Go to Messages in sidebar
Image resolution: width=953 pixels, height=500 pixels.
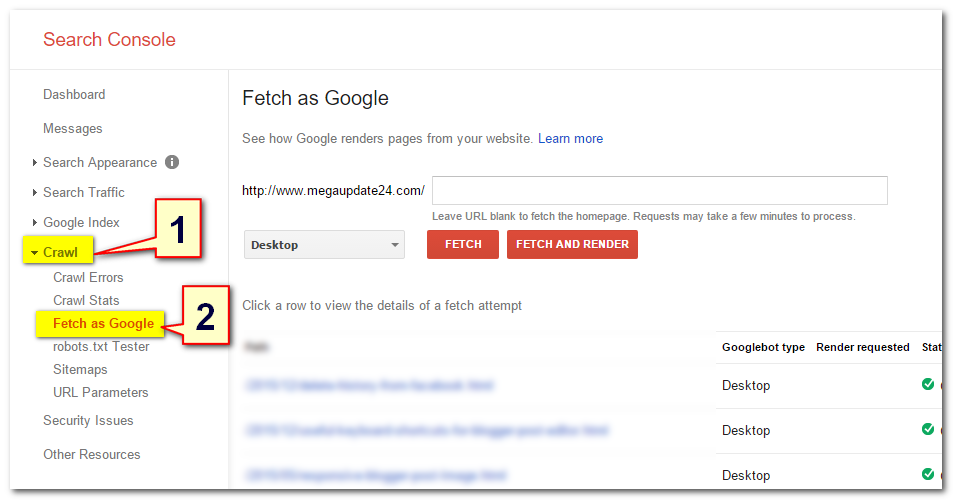(73, 129)
